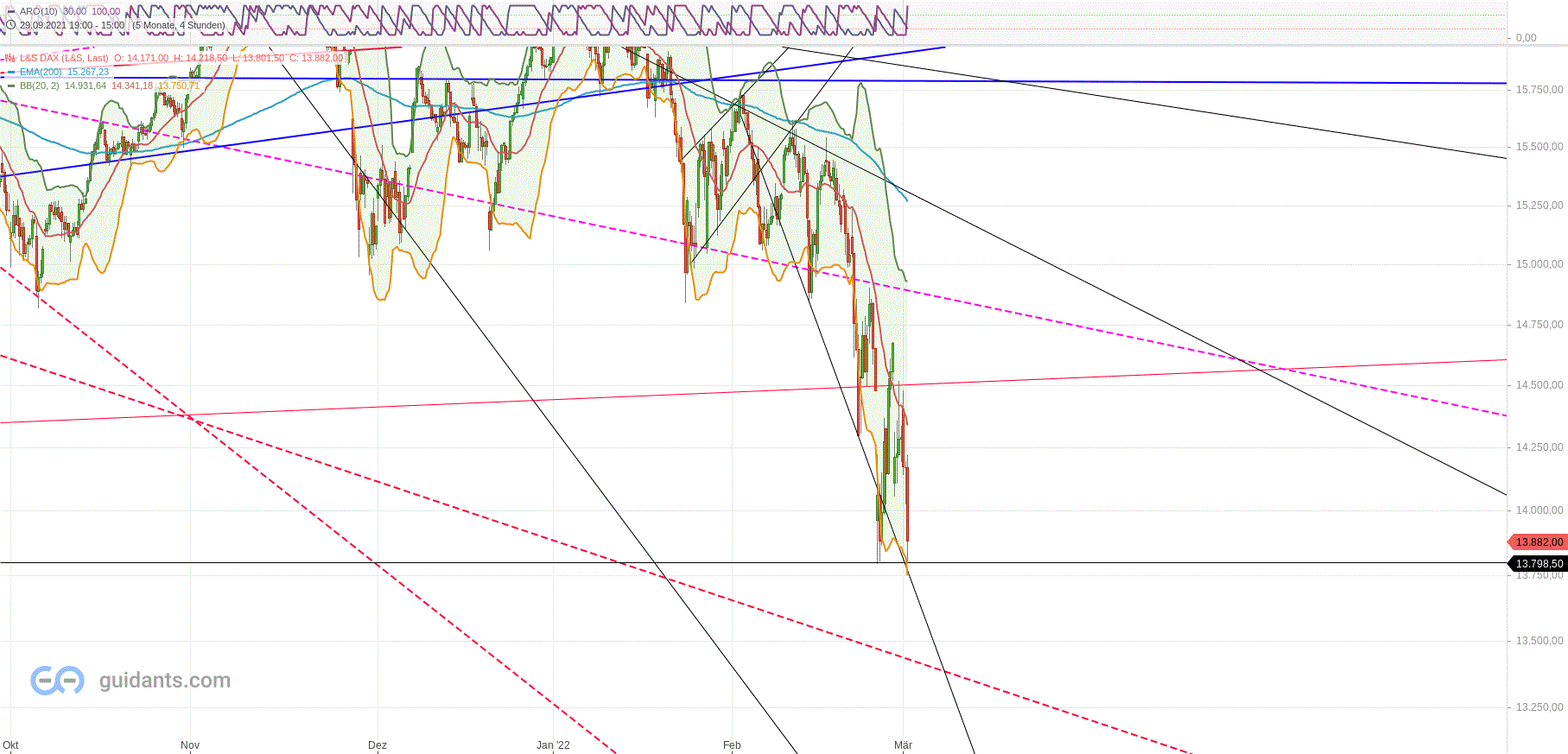The width and height of the screenshot is (1568, 754).
Task: Click the 14.750,00 price axis label
Action: (1539, 325)
